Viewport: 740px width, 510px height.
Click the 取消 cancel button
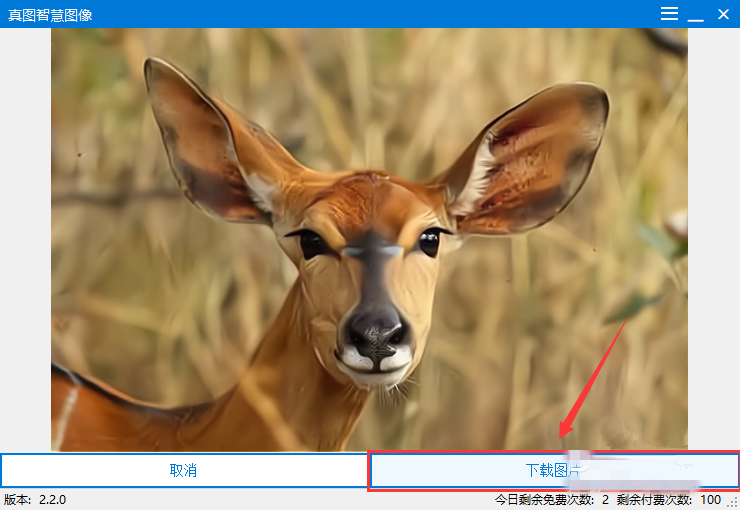pos(183,470)
